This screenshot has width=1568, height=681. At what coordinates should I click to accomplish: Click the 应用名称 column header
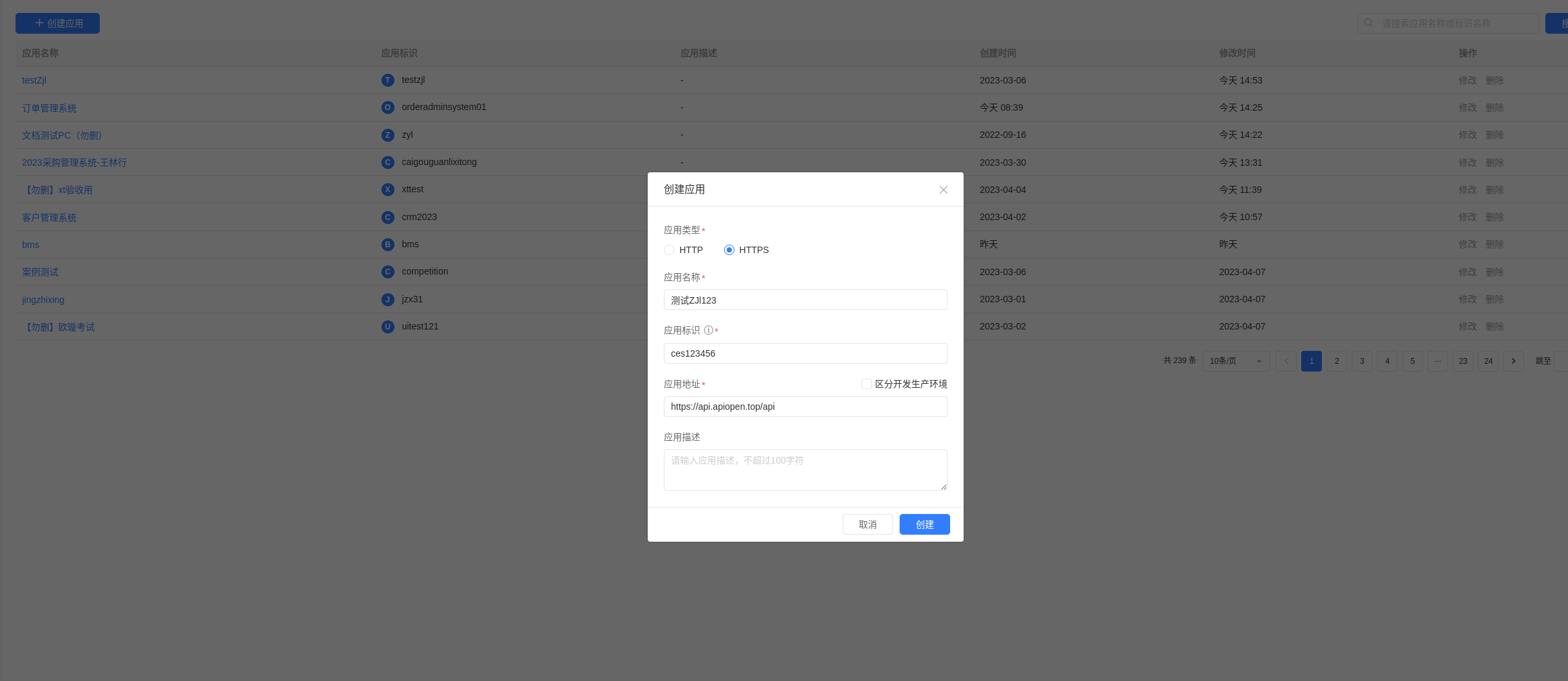pyautogui.click(x=40, y=53)
